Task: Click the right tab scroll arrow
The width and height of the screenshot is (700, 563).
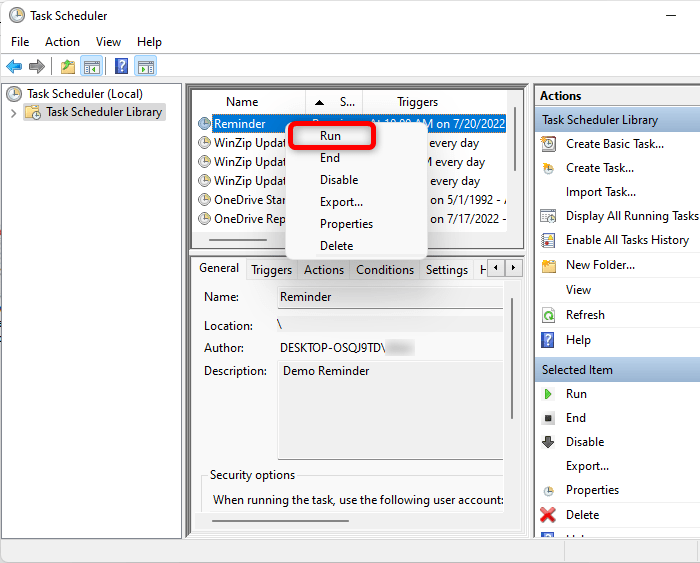Action: [513, 268]
